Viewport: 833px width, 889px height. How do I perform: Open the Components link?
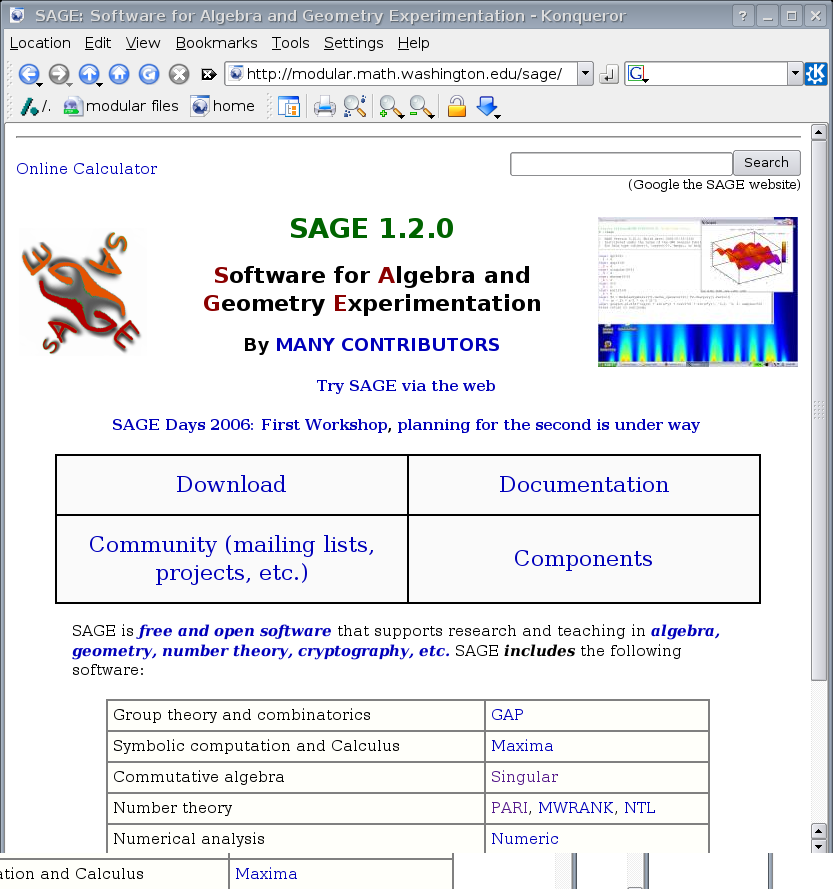pos(583,558)
